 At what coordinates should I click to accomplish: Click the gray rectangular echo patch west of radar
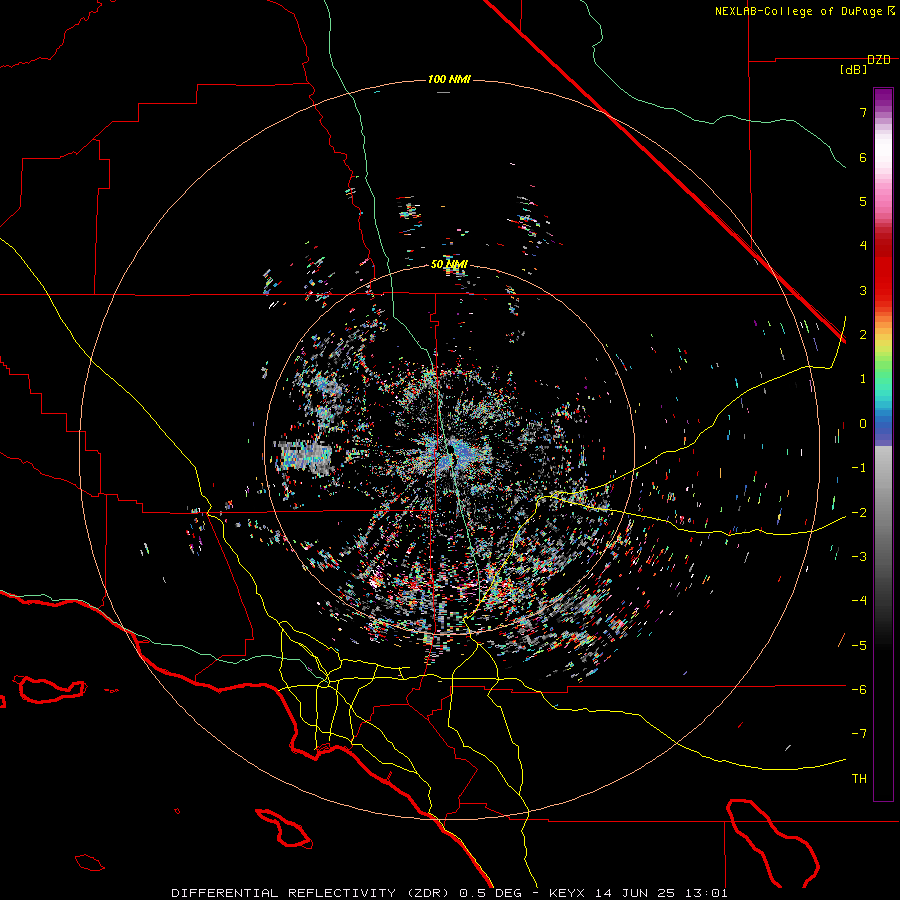point(304,457)
